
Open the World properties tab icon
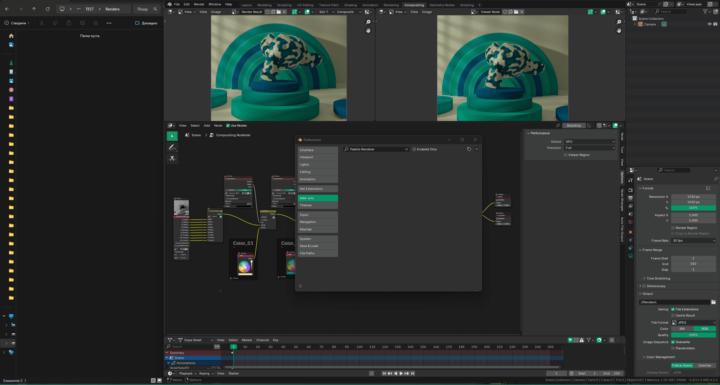coord(630,222)
